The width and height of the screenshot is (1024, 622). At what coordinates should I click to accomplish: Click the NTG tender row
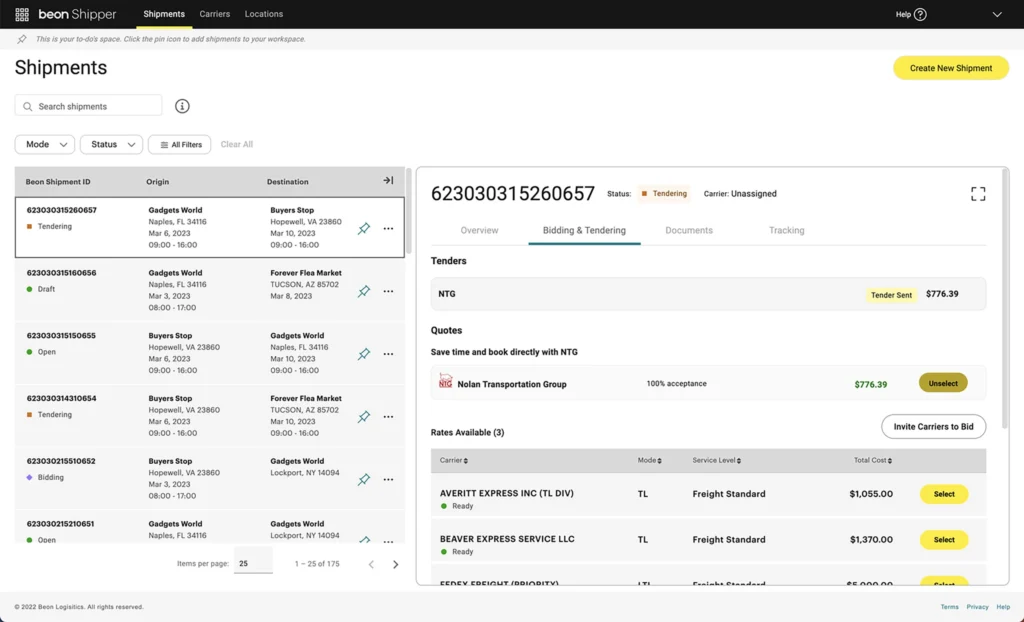point(709,294)
